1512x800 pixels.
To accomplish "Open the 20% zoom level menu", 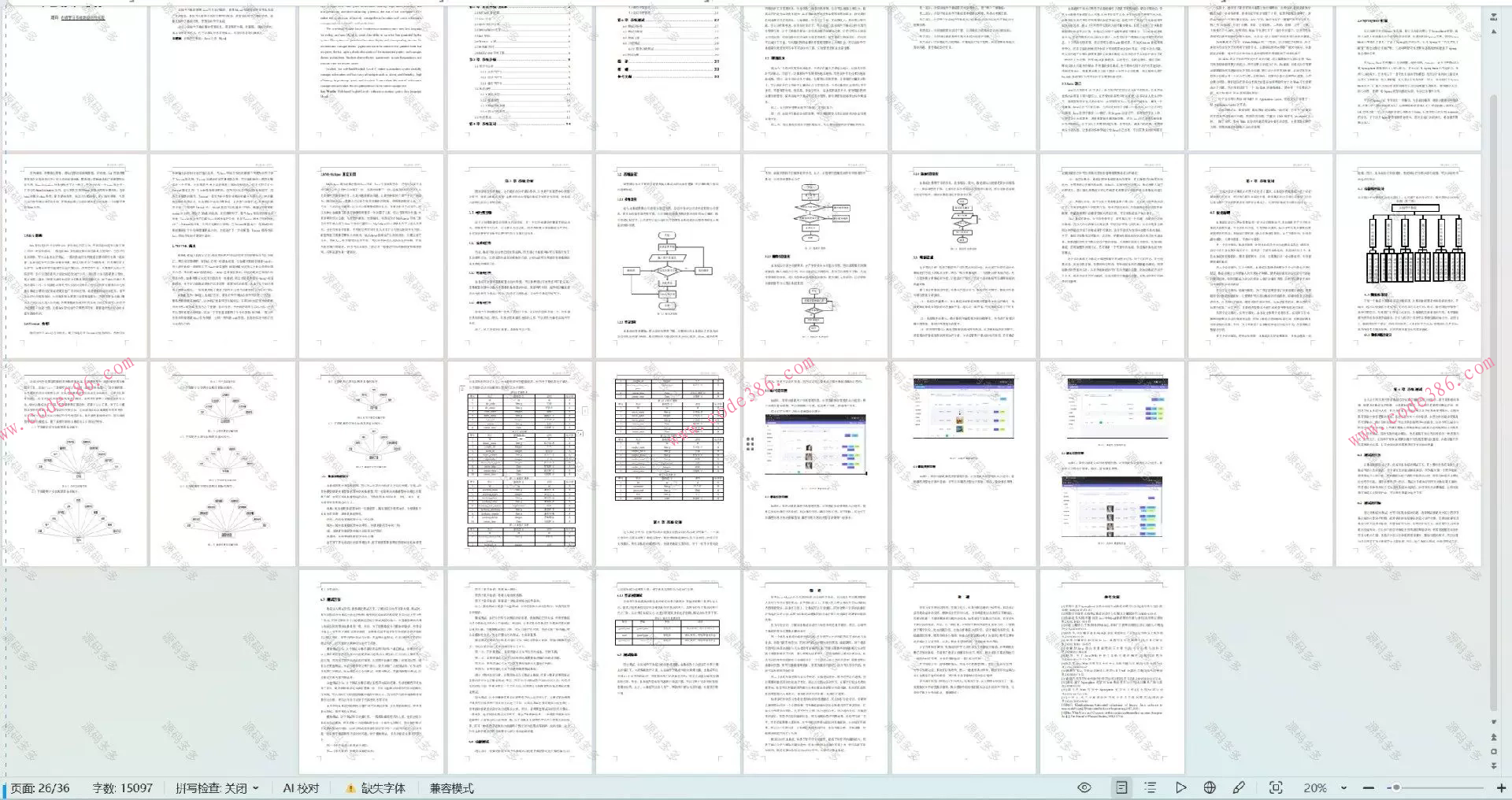I will (x=1314, y=788).
